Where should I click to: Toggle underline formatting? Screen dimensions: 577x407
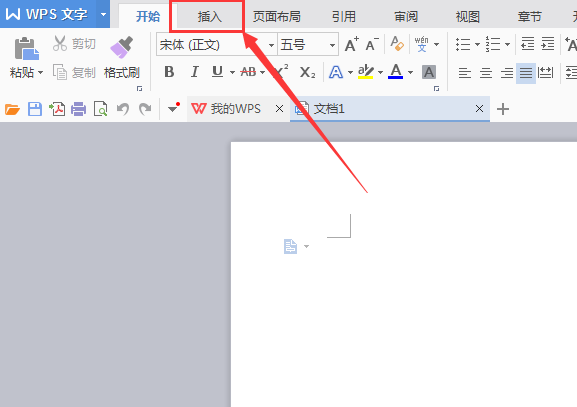217,72
